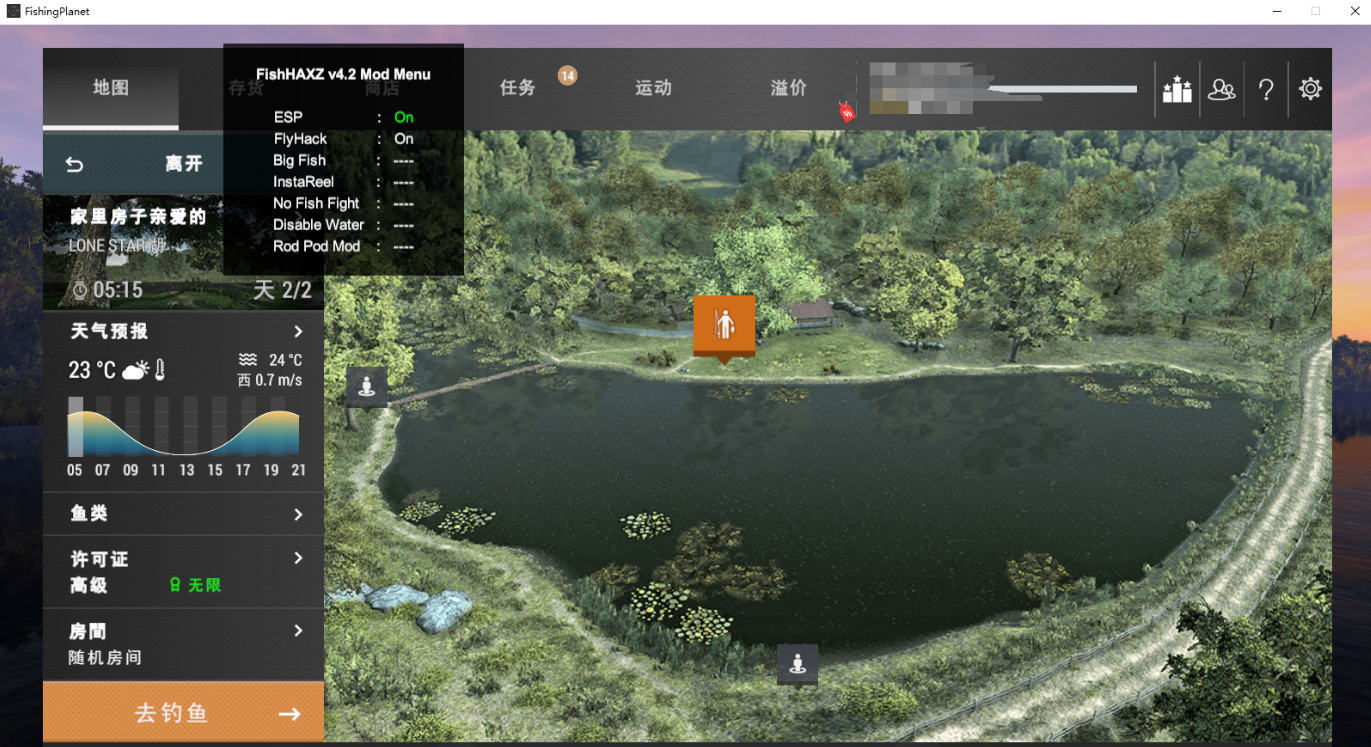The width and height of the screenshot is (1371, 747).
Task: Open the 运动 tab
Action: click(x=653, y=88)
